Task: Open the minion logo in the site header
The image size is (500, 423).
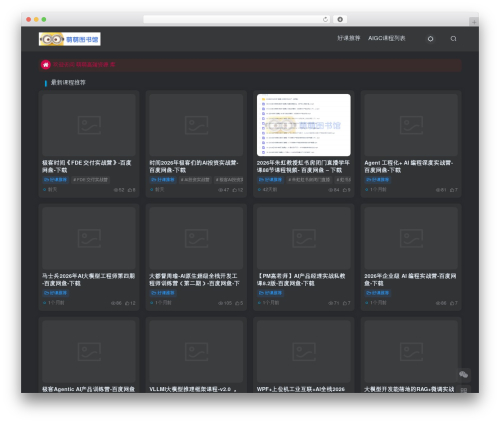Action: [x=70, y=39]
